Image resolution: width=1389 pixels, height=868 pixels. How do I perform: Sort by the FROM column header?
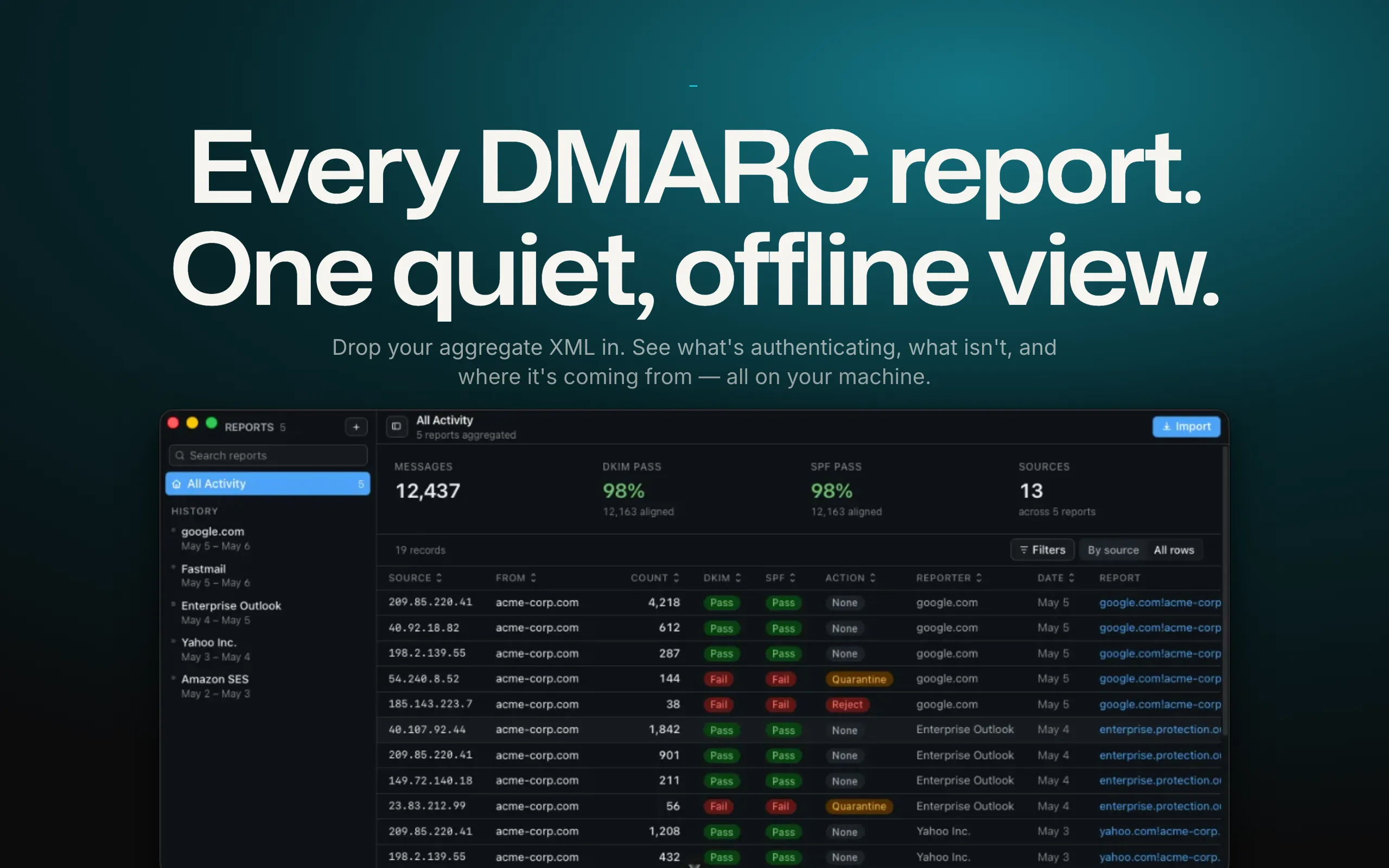click(x=516, y=578)
